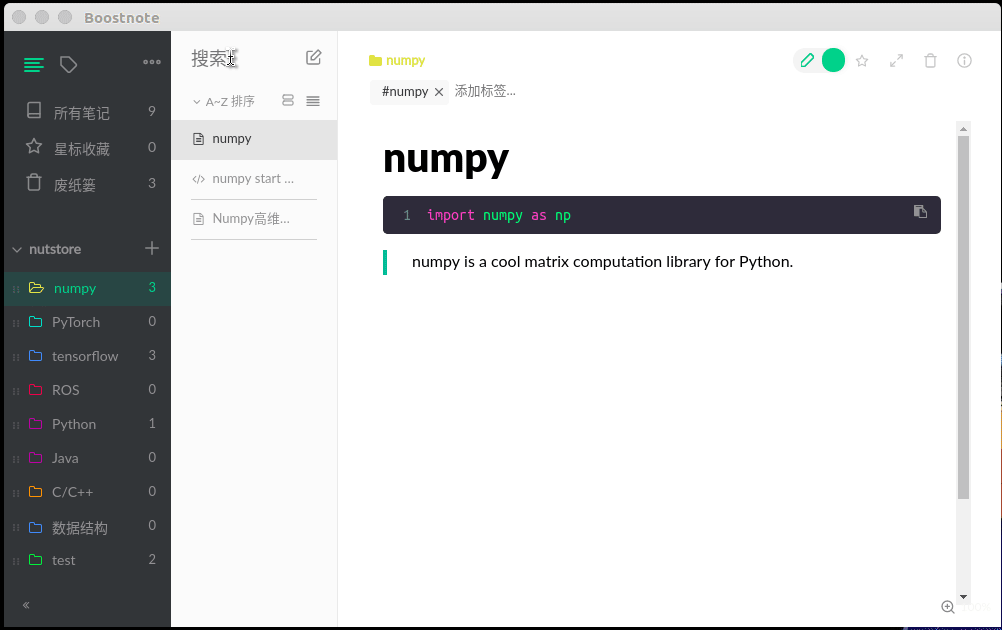This screenshot has width=1002, height=630.
Task: Create a new note with pencil-square icon
Action: (313, 58)
